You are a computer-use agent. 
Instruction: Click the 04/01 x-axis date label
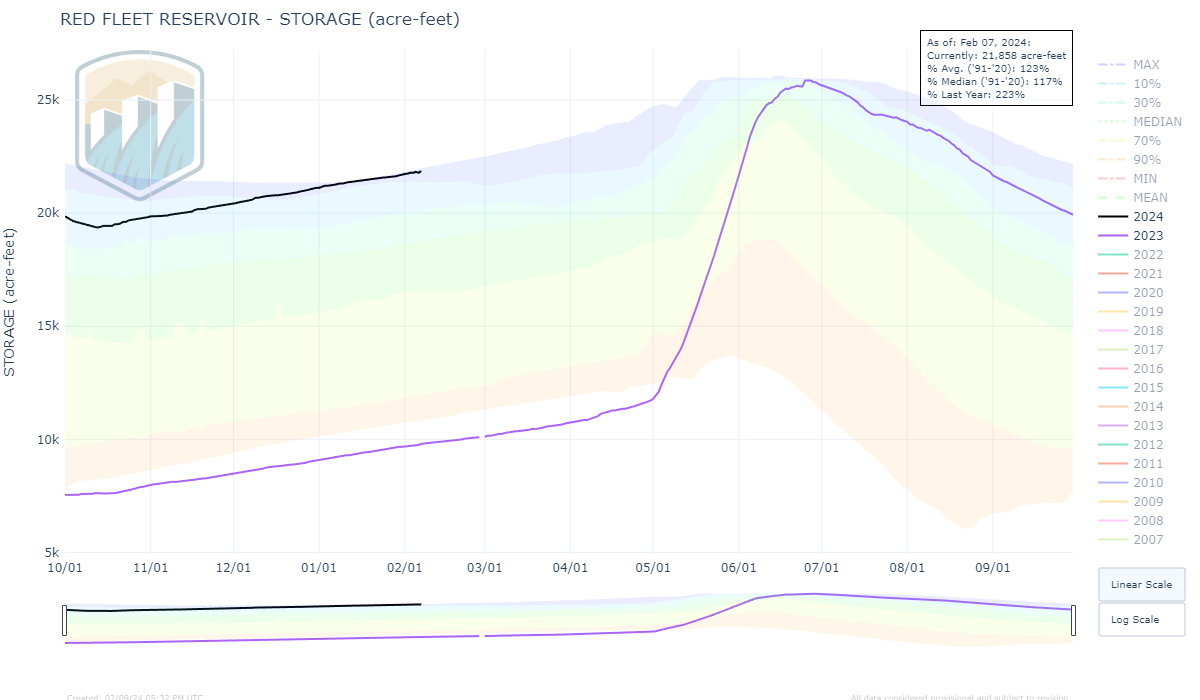pyautogui.click(x=569, y=567)
